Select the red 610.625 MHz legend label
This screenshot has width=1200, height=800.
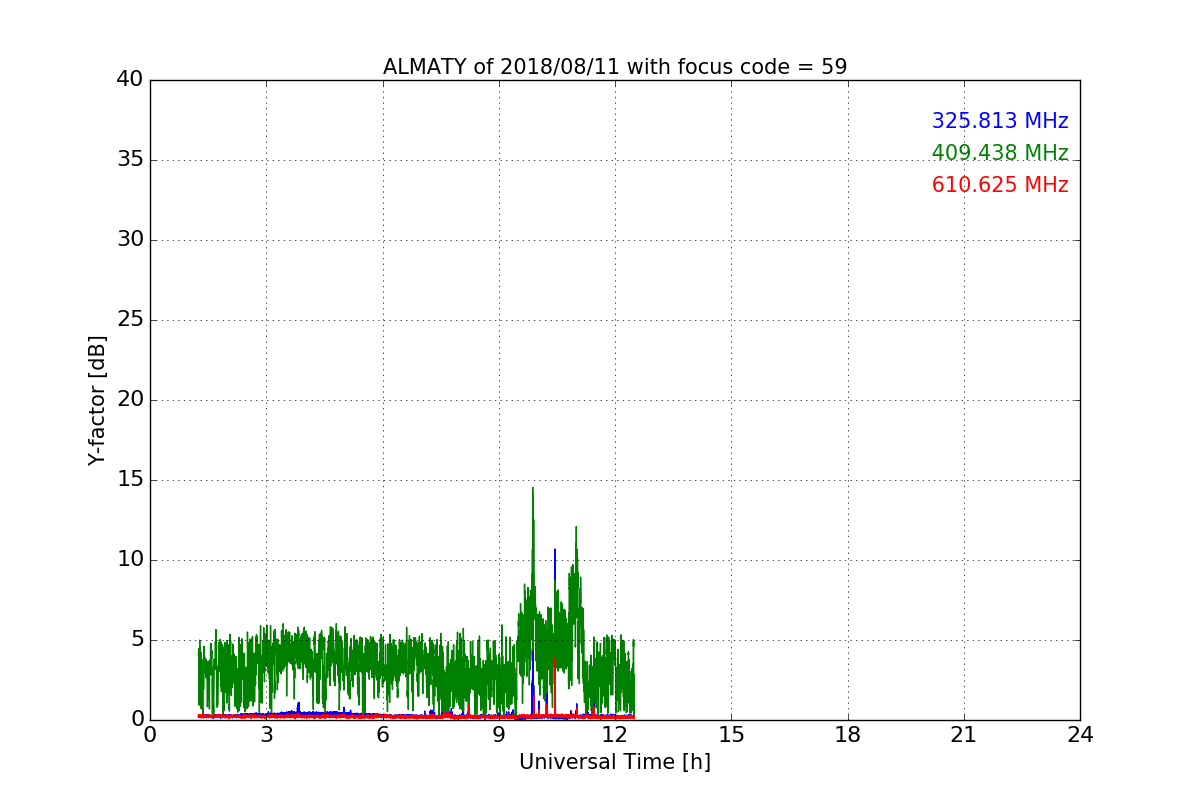[x=1000, y=185]
